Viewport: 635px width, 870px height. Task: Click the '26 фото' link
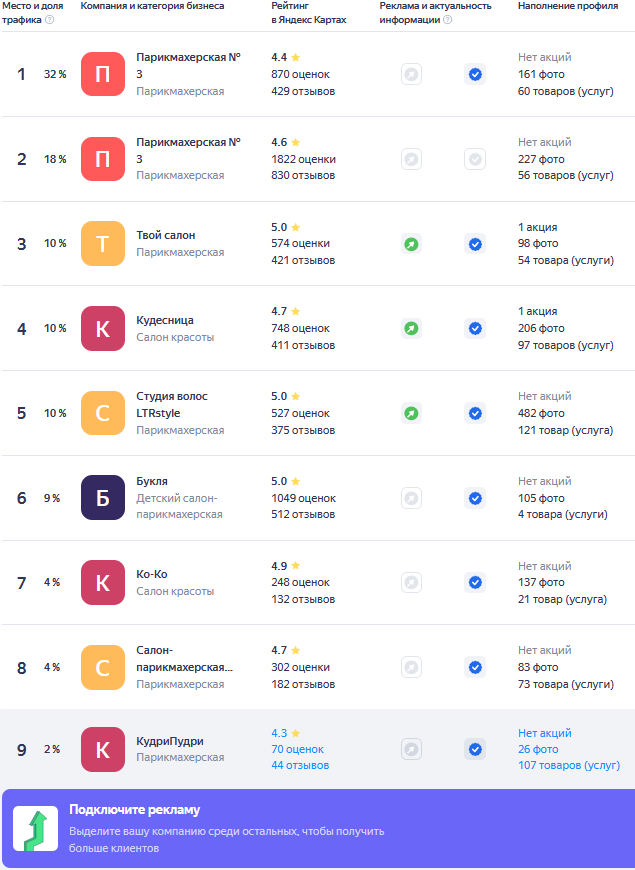(538, 750)
